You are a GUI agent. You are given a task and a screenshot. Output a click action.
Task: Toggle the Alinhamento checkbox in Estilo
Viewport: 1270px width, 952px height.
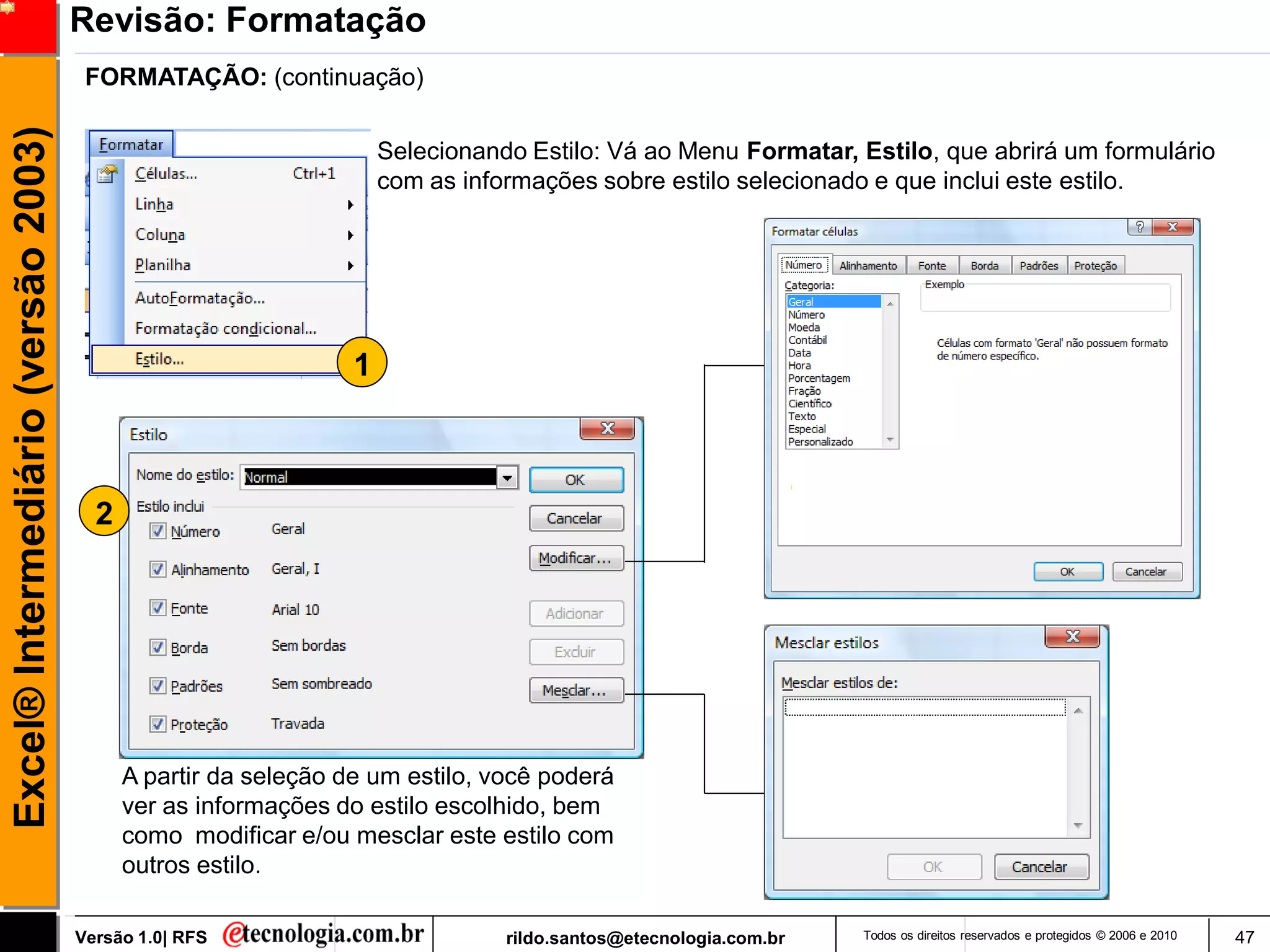(158, 569)
